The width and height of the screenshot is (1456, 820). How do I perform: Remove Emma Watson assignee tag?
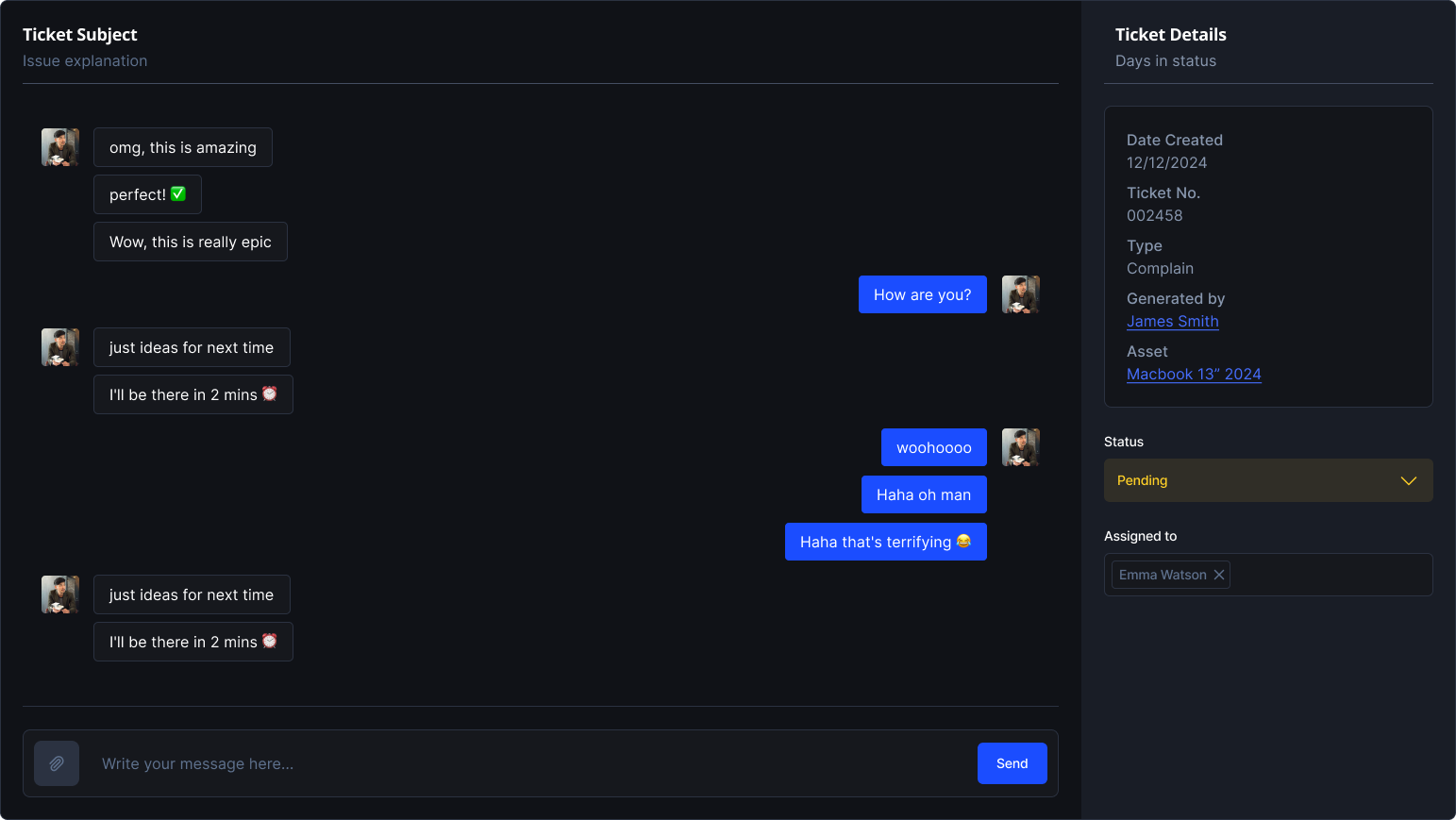click(1219, 575)
